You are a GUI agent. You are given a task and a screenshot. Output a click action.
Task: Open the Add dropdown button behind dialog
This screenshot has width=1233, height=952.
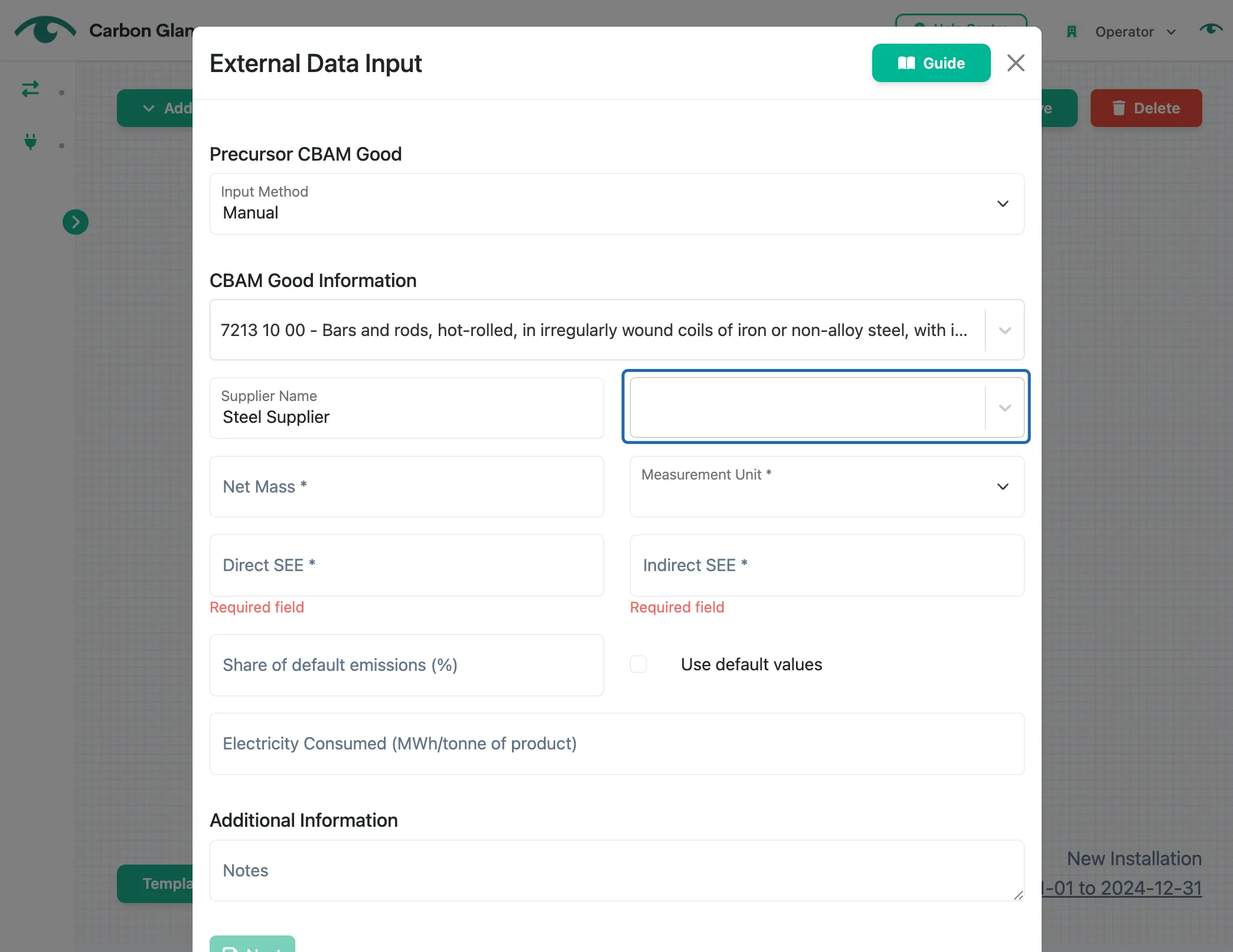155,108
